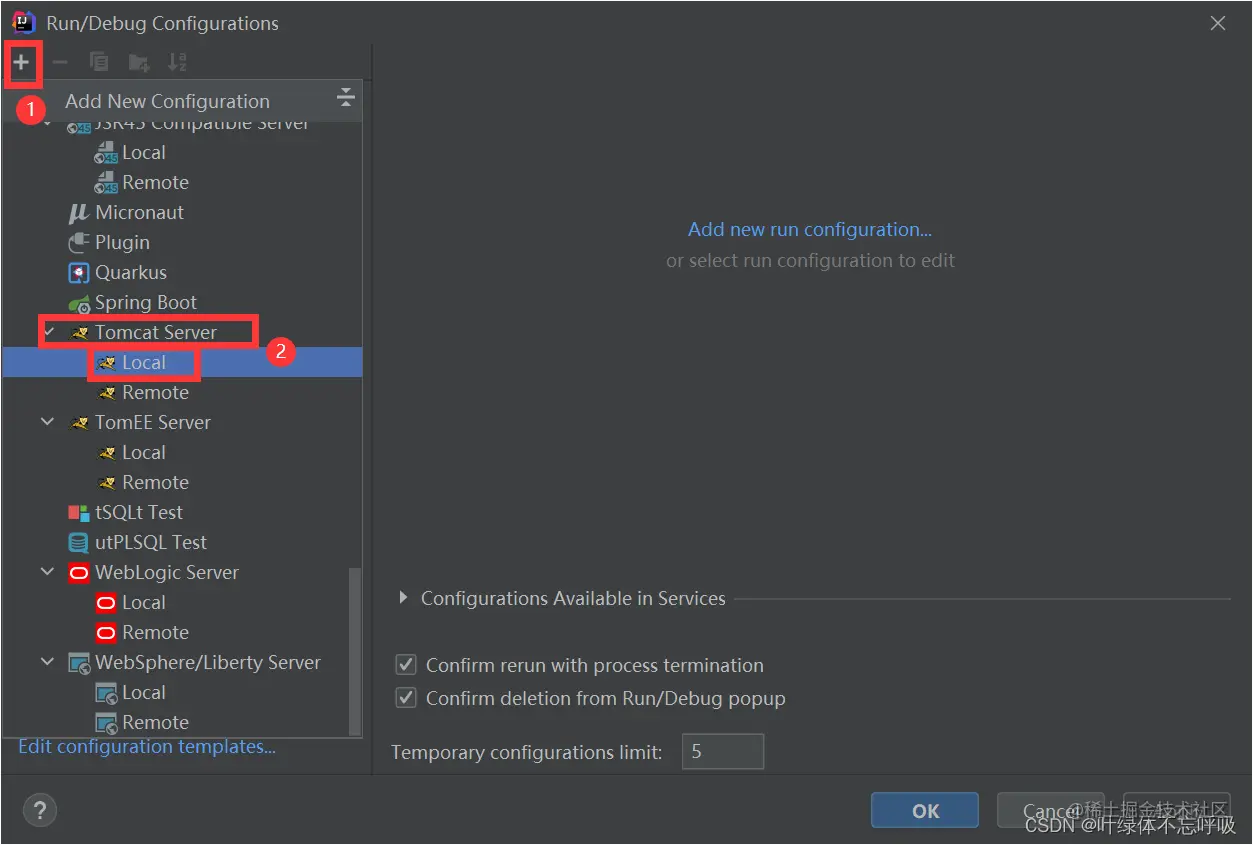The image size is (1253, 845).
Task: Click the Tomcat icon beside the Tomcat Remote row
Action: [107, 393]
